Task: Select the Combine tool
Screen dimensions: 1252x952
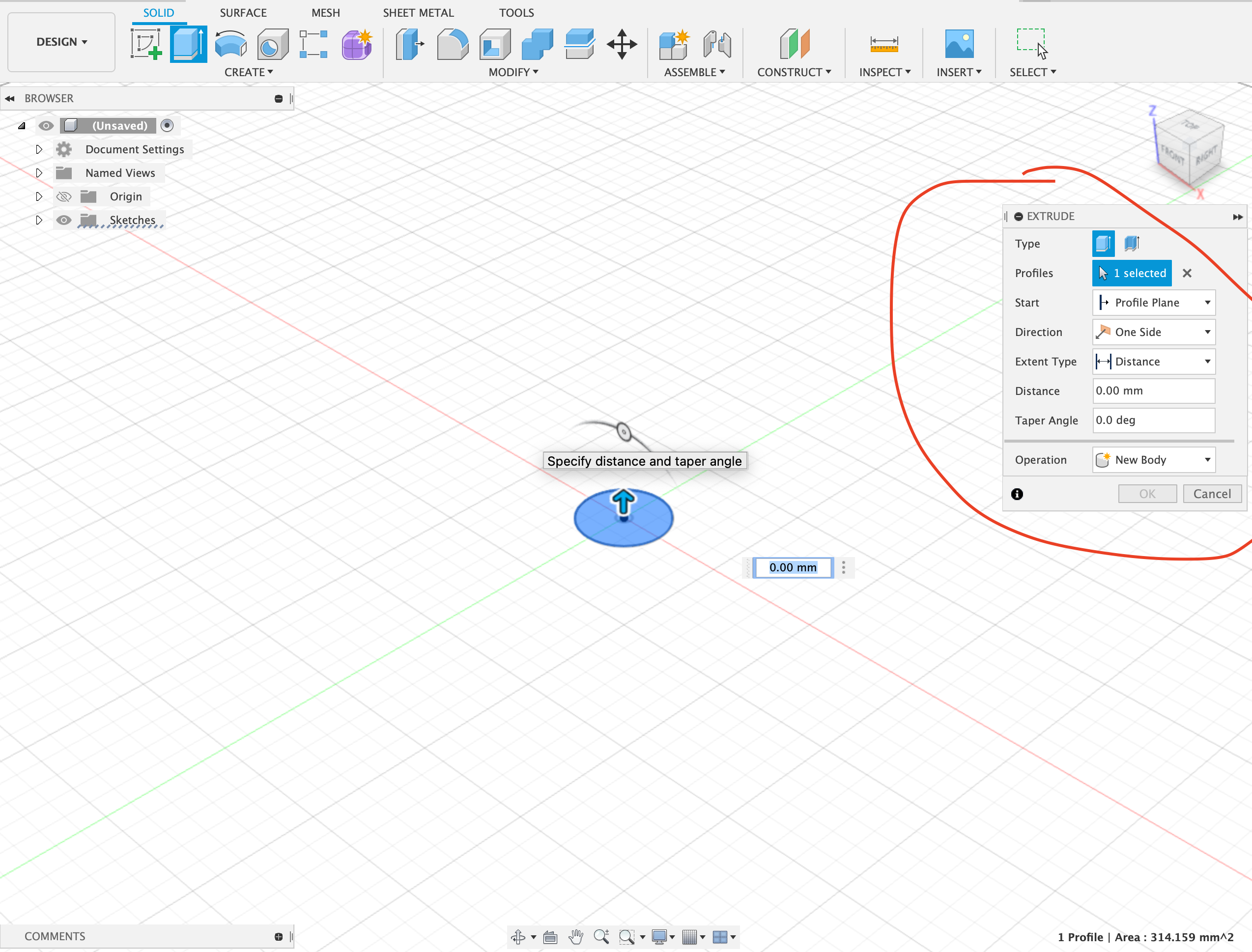Action: pos(537,44)
